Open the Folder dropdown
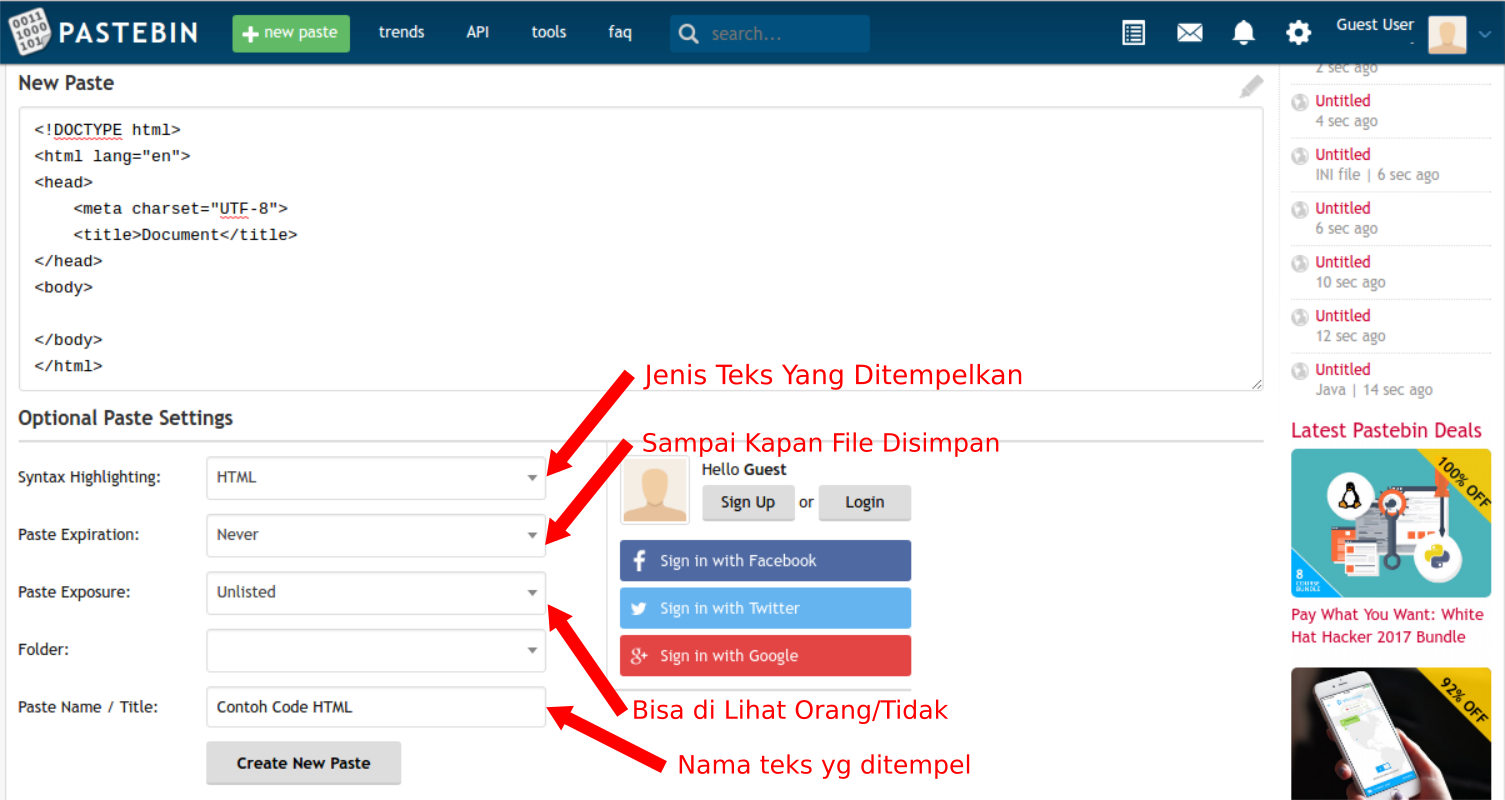Screen dimensions: 1505x800 (x=376, y=650)
